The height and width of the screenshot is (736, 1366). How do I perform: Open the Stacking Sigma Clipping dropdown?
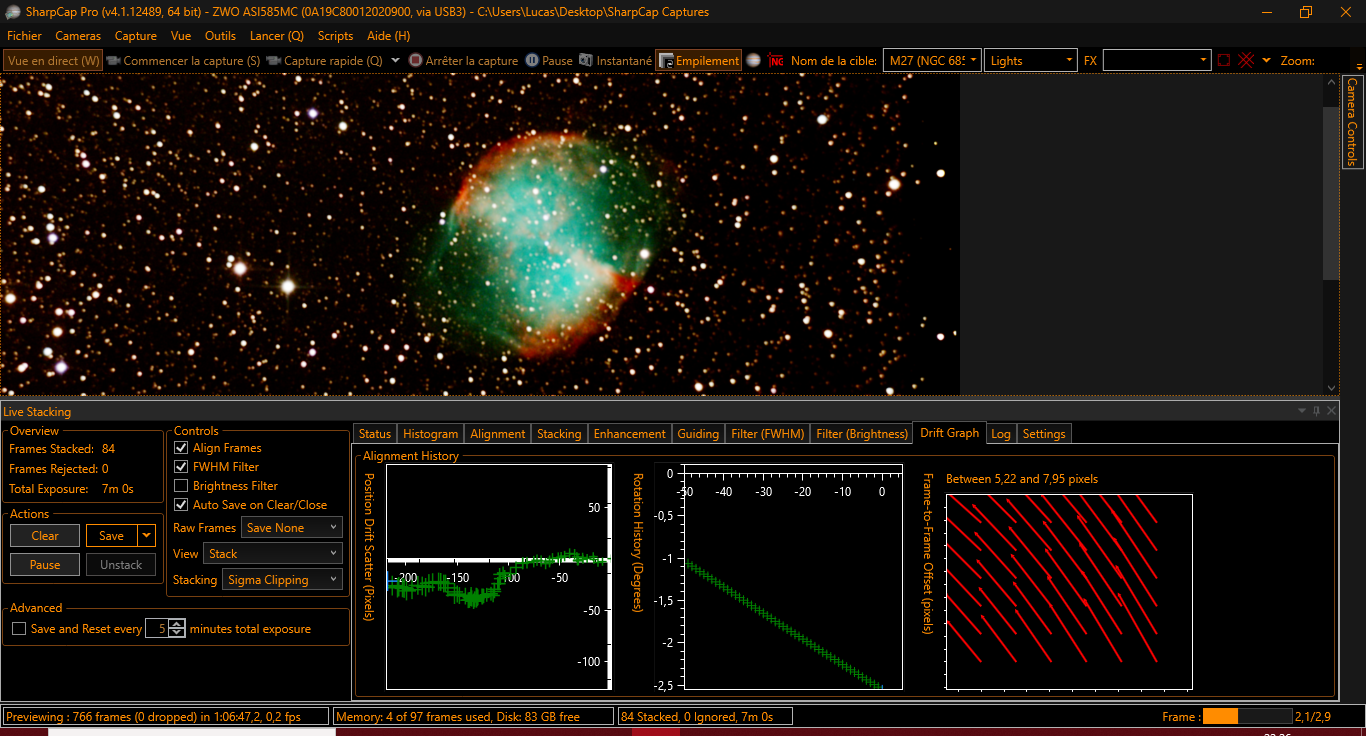point(282,580)
